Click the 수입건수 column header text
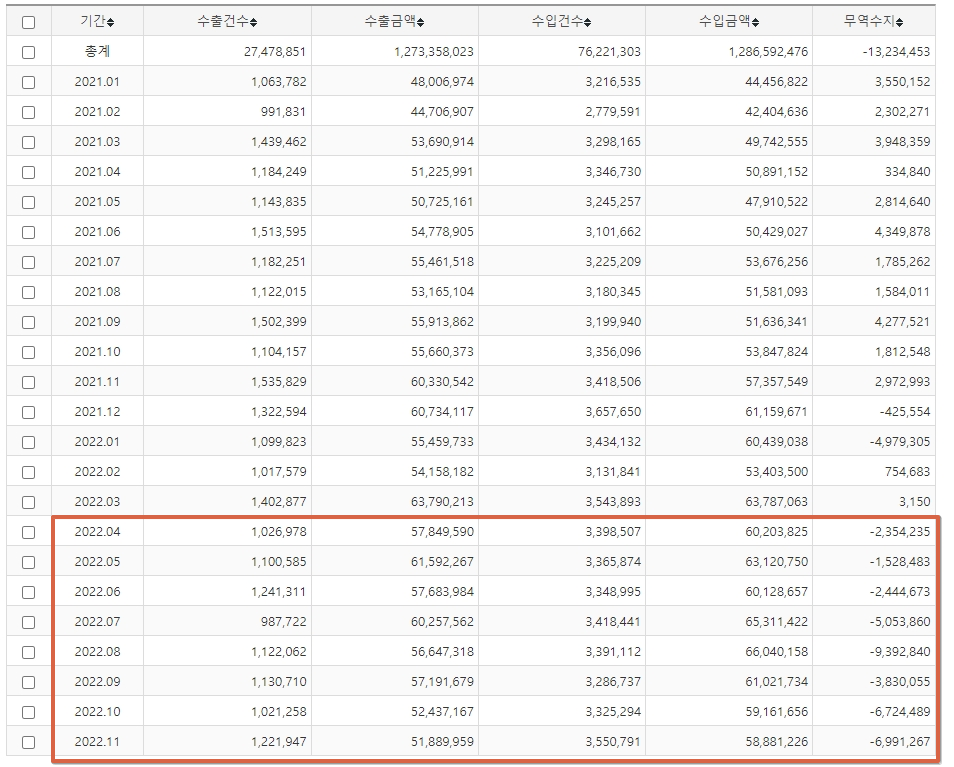 (557, 21)
